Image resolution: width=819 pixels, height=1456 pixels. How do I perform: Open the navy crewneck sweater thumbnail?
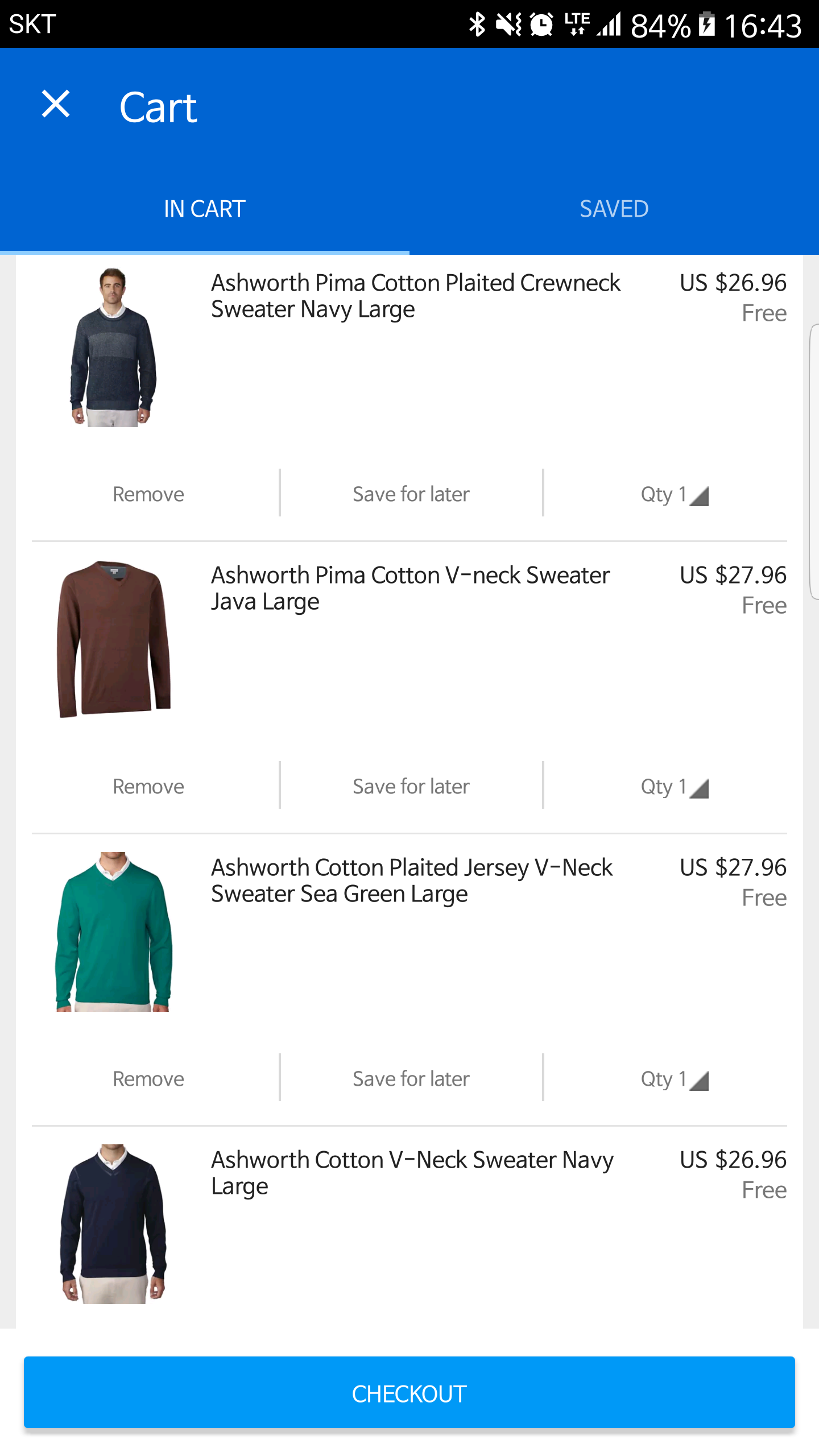pos(113,347)
